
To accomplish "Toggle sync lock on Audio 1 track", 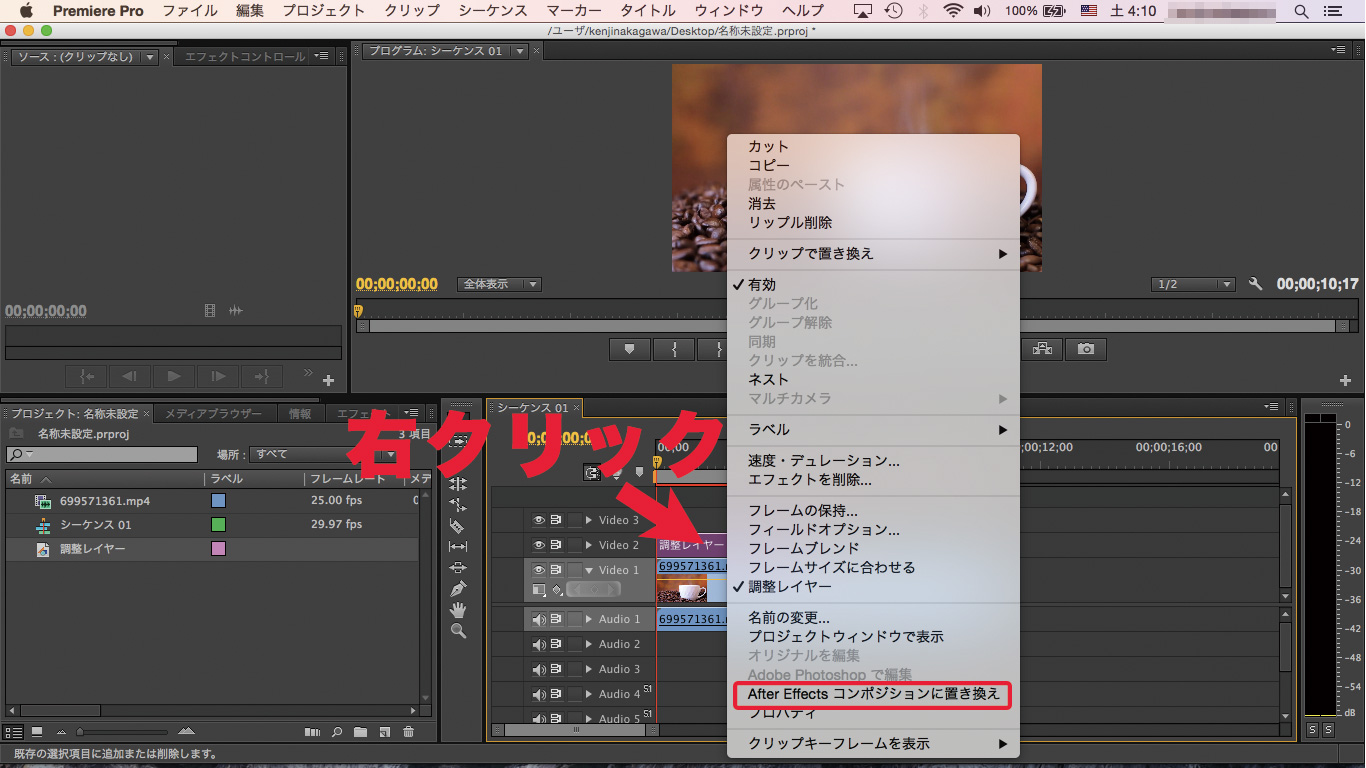I will [x=556, y=619].
